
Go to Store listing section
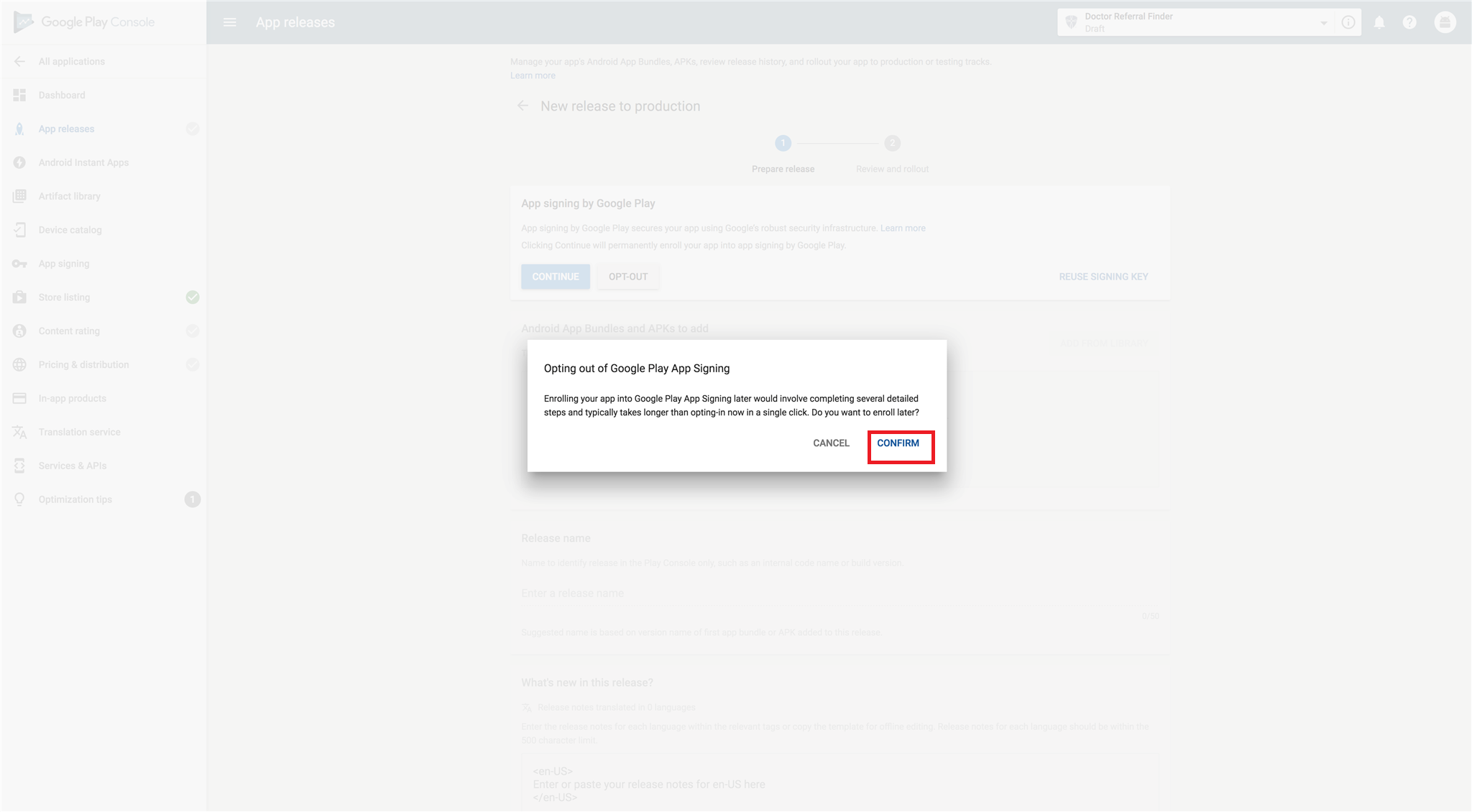65,297
